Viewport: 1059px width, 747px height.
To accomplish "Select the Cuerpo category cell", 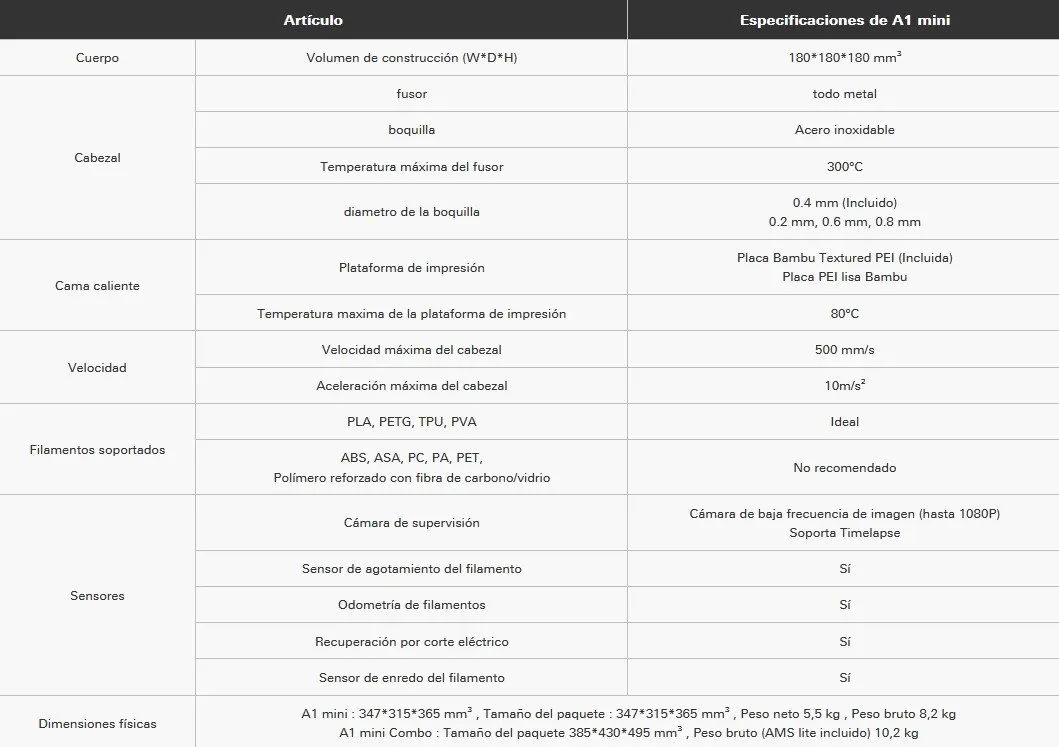I will pyautogui.click(x=97, y=58).
